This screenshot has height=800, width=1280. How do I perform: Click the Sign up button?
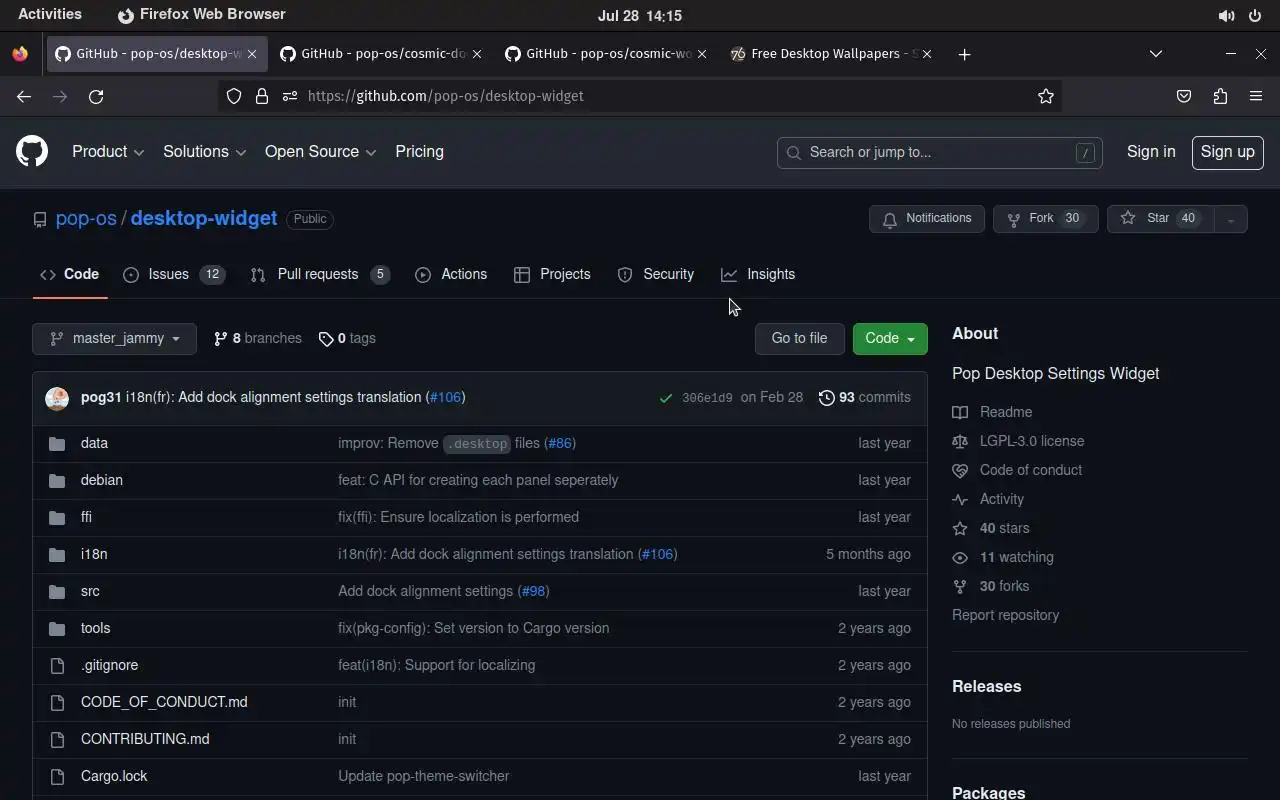click(1227, 152)
